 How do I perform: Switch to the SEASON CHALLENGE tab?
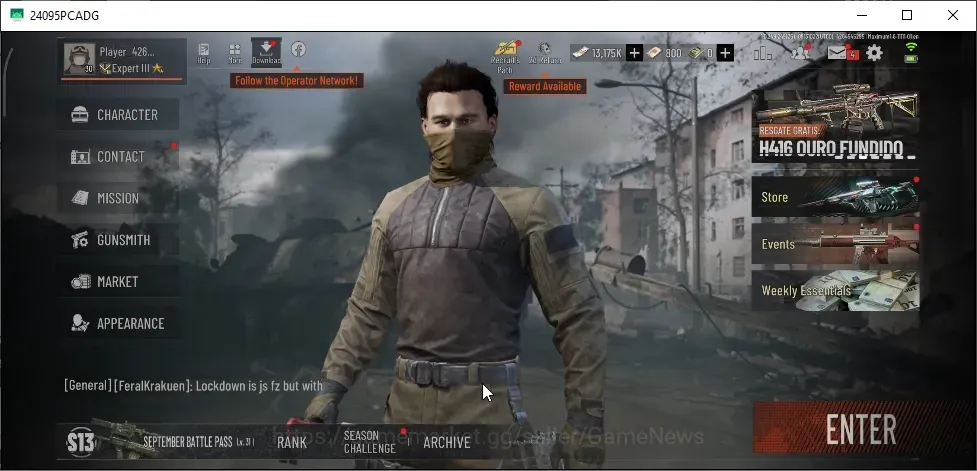[x=369, y=442]
